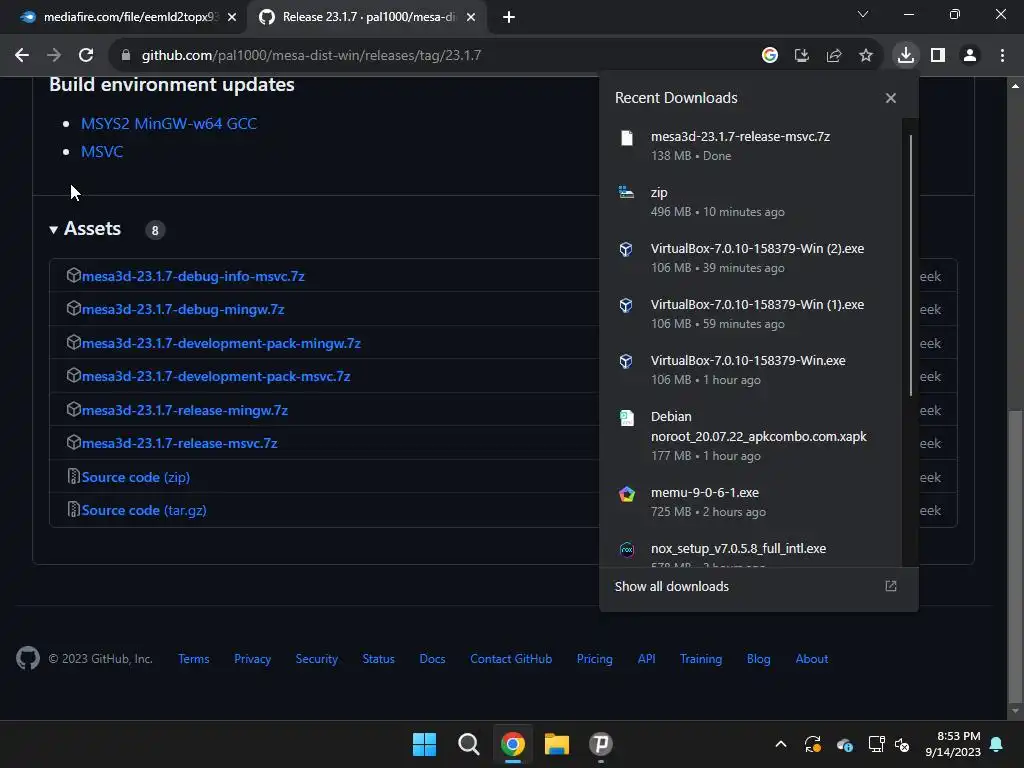Screen dimensions: 1024x768
Task: Click Show all downloads
Action: click(671, 586)
